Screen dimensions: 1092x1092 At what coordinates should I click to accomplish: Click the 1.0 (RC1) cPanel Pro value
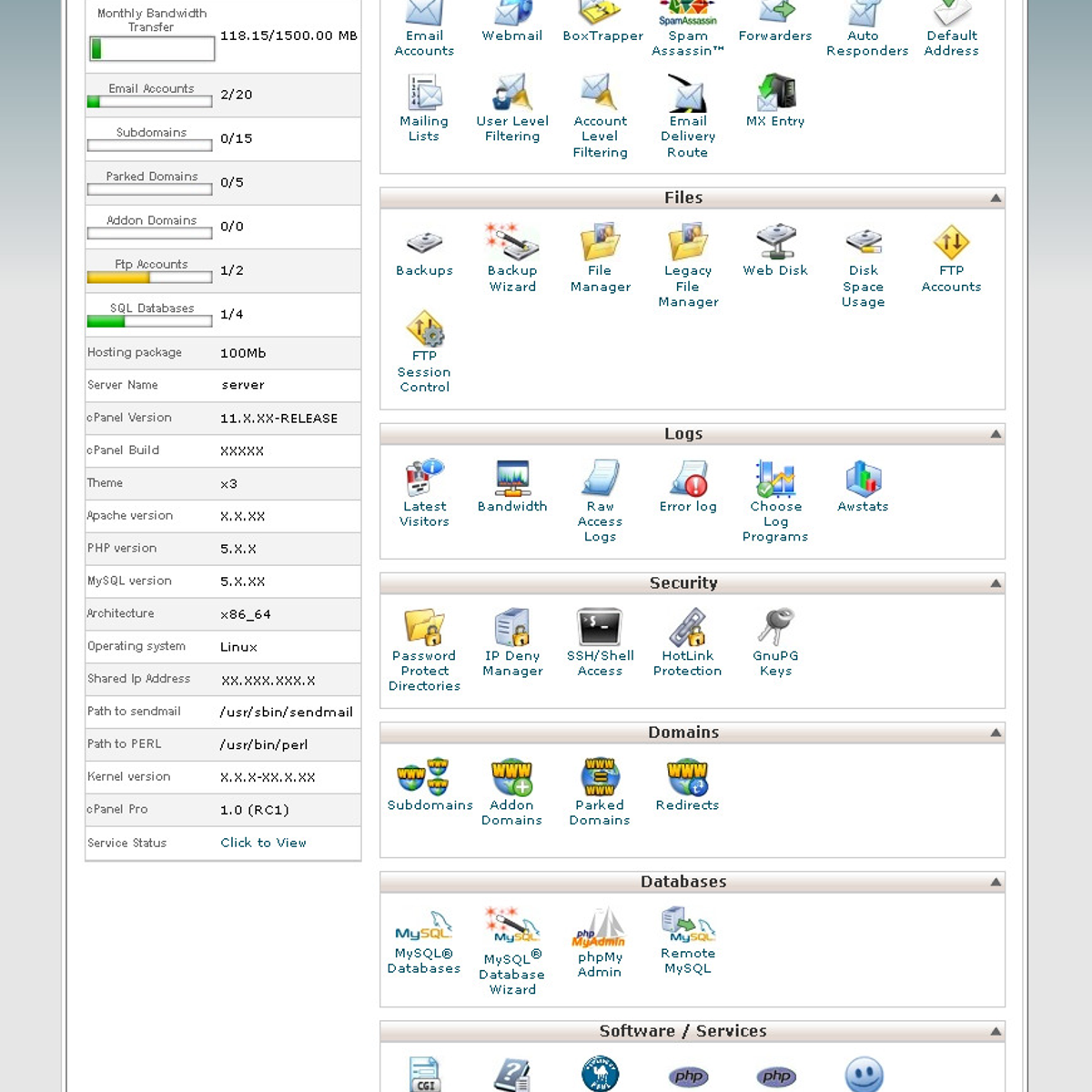[x=255, y=810]
